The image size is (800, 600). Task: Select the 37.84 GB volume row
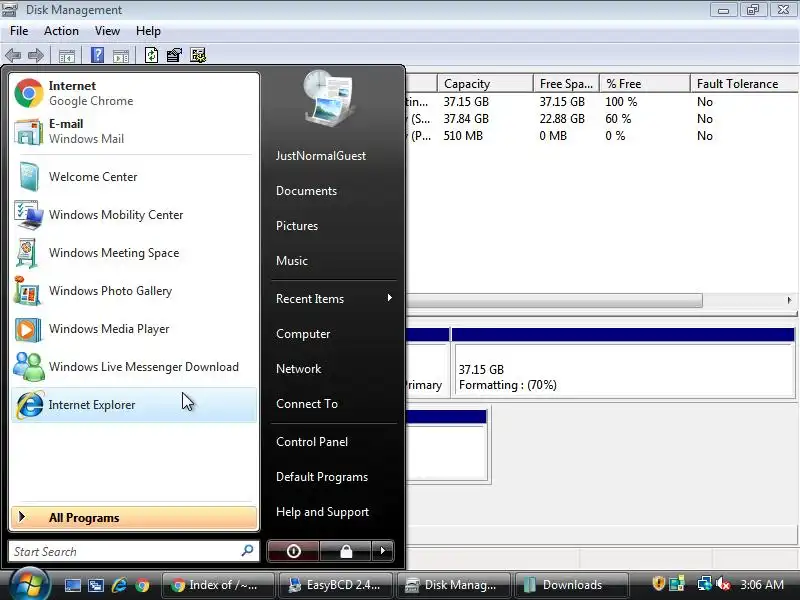pyautogui.click(x=602, y=119)
